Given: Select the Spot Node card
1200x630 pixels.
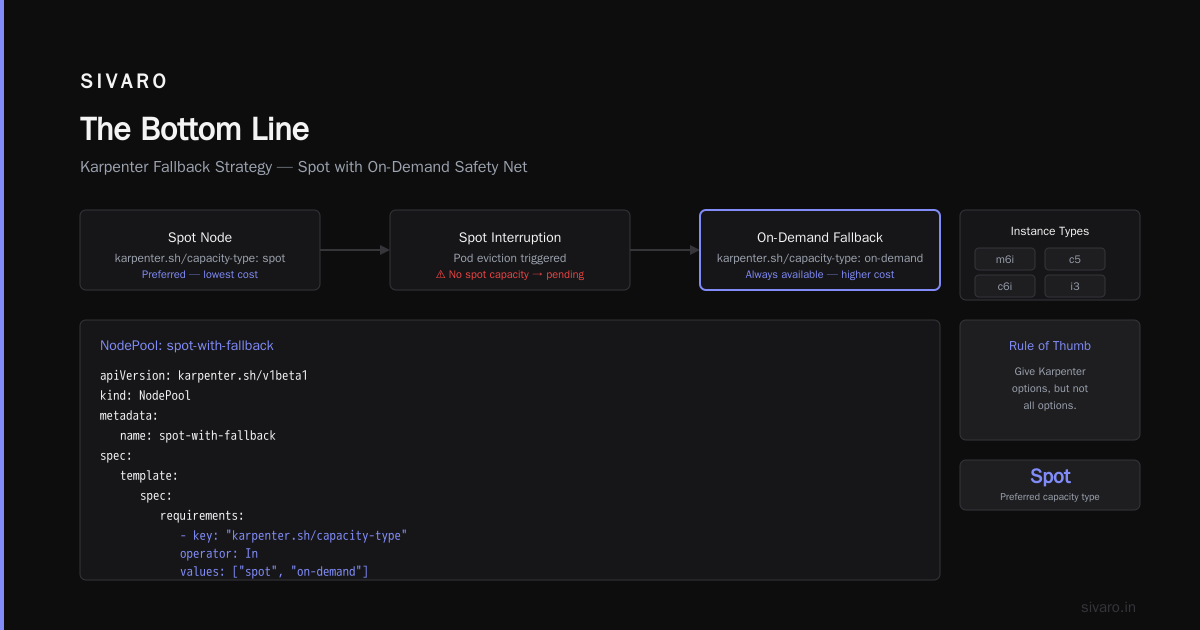Looking at the screenshot, I should [200, 250].
